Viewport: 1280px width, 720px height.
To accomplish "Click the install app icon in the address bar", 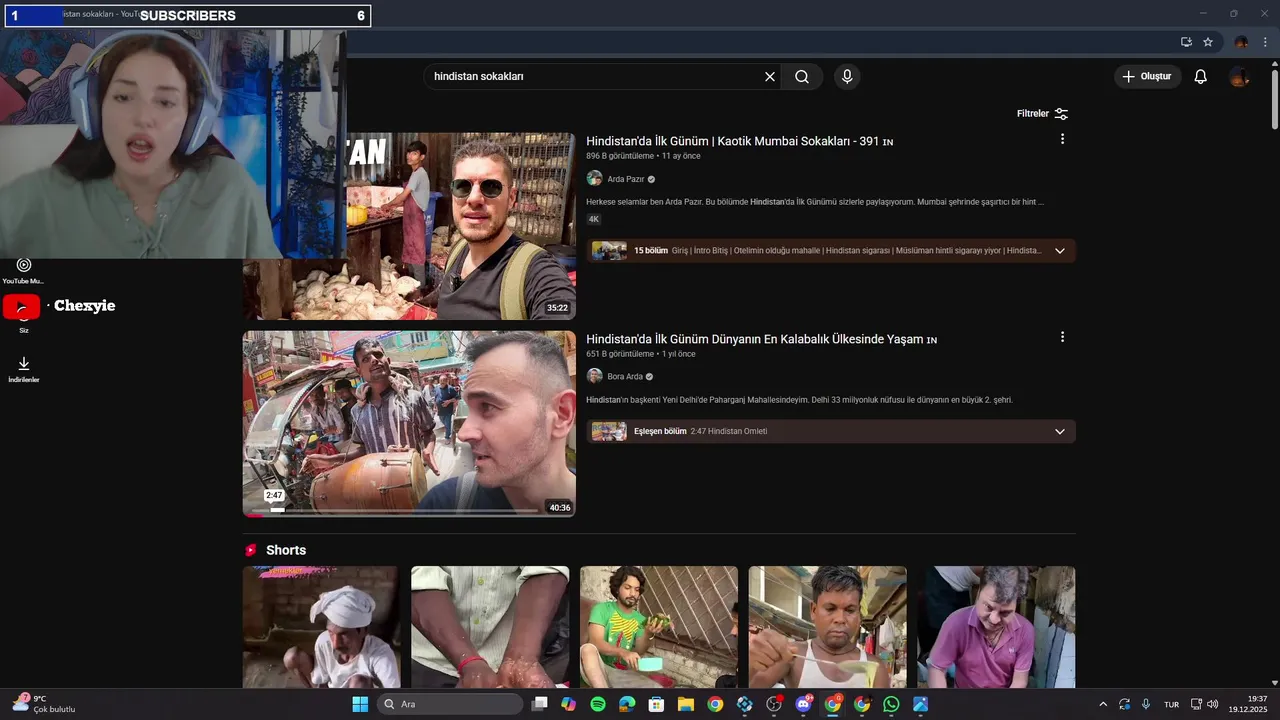I will pos(1186,42).
